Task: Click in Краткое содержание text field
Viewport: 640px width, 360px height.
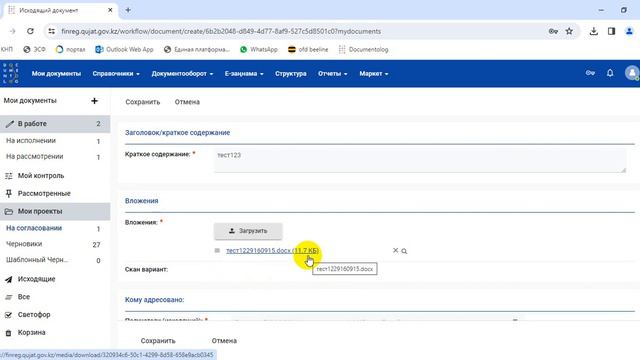Action: pos(420,160)
